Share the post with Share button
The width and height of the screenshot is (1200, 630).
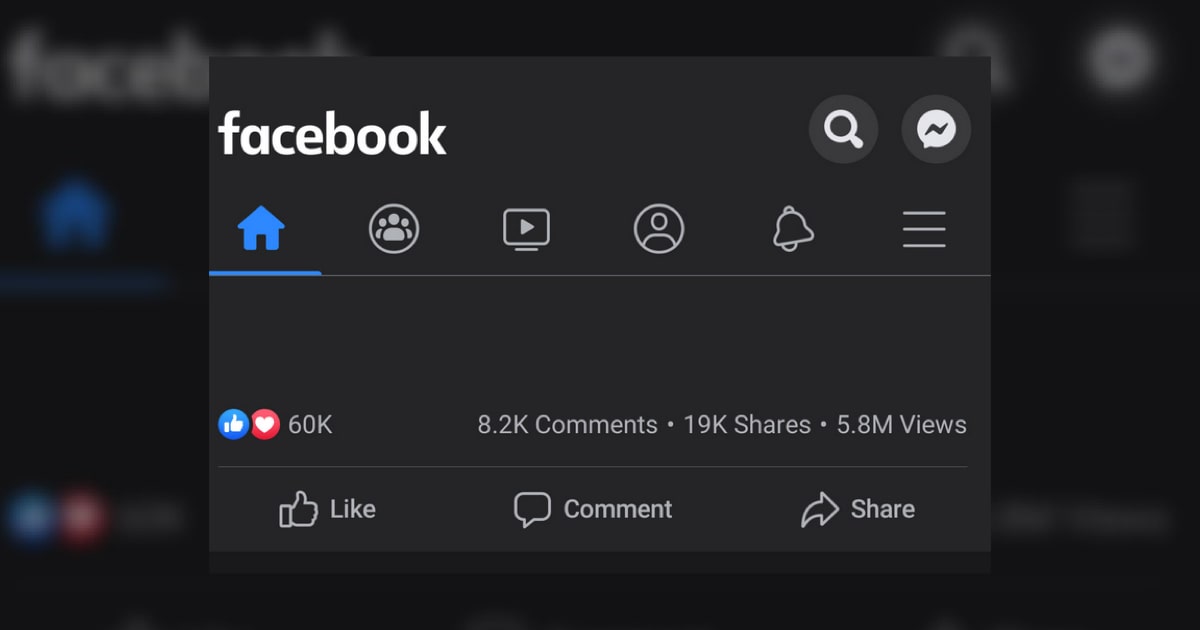coord(858,509)
